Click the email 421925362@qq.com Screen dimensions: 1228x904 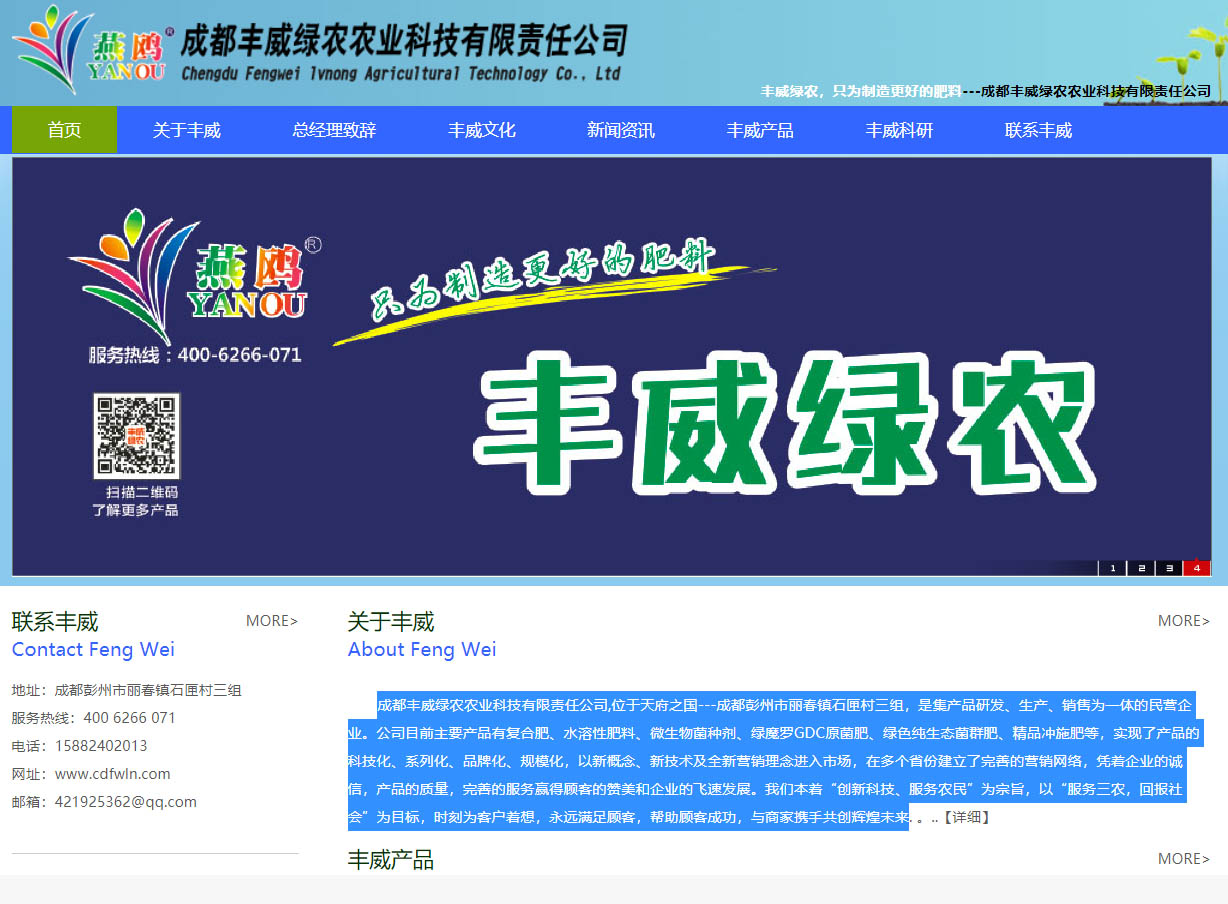126,802
